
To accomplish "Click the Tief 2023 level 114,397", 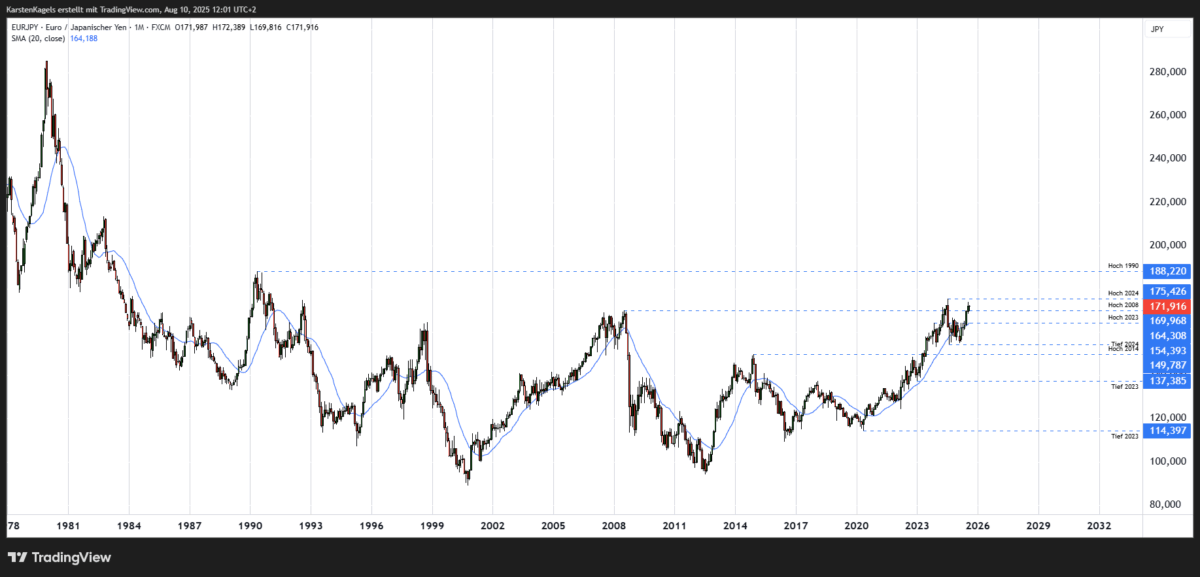I will tap(1166, 429).
